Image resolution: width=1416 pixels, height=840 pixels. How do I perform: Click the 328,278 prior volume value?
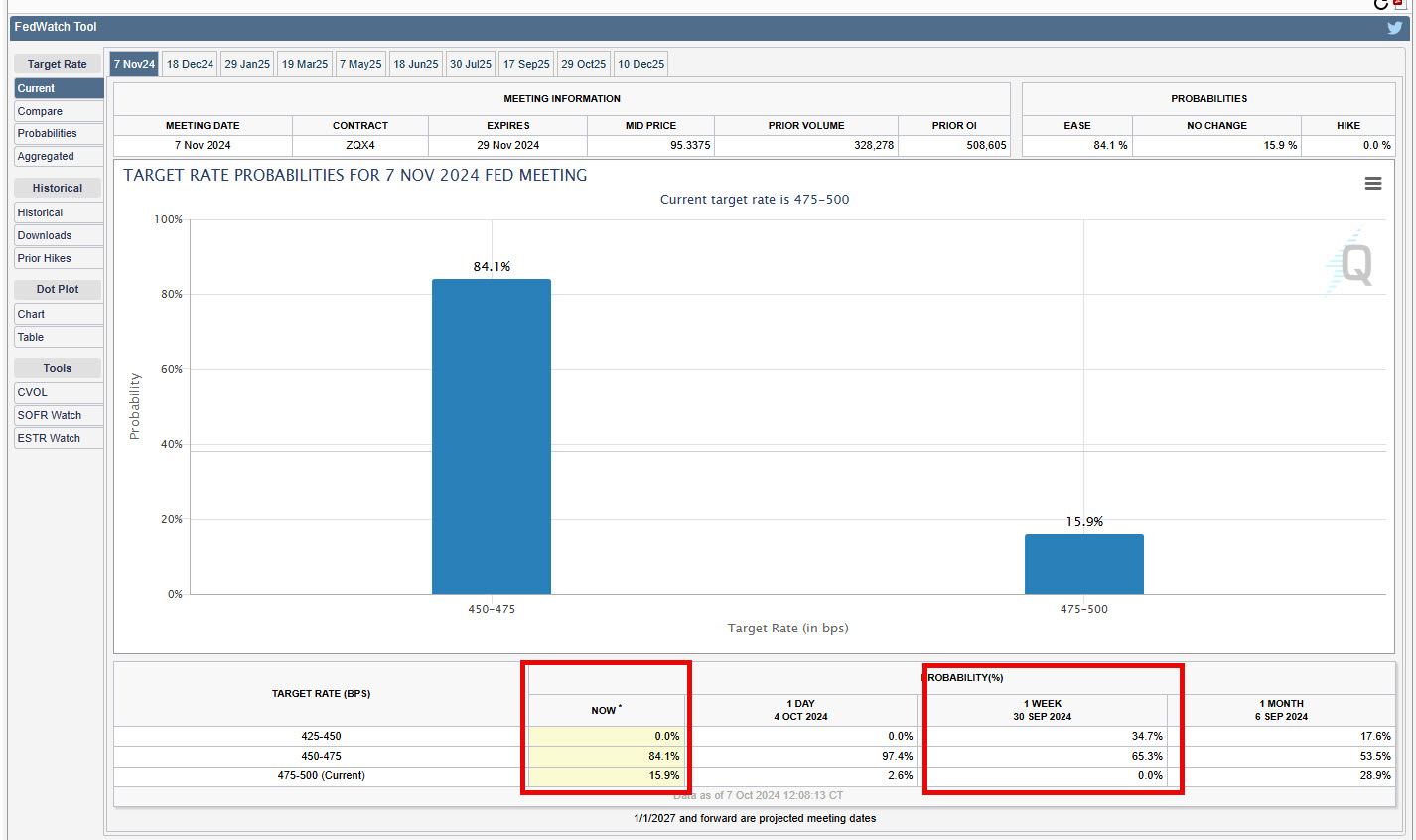[x=874, y=145]
